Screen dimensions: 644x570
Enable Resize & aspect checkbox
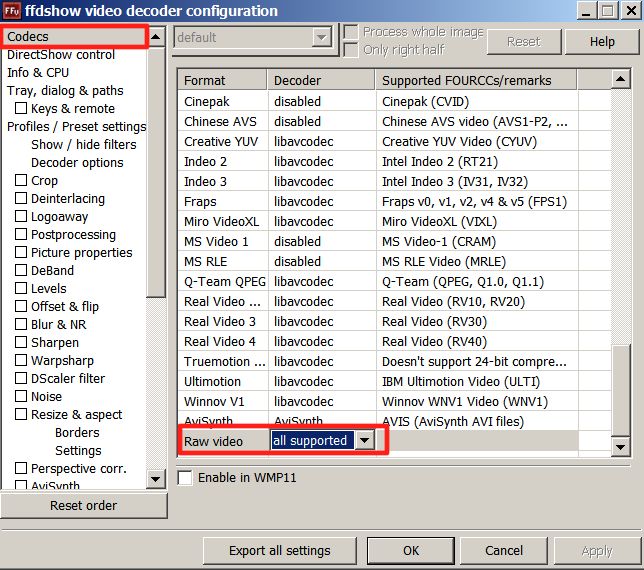pyautogui.click(x=21, y=415)
